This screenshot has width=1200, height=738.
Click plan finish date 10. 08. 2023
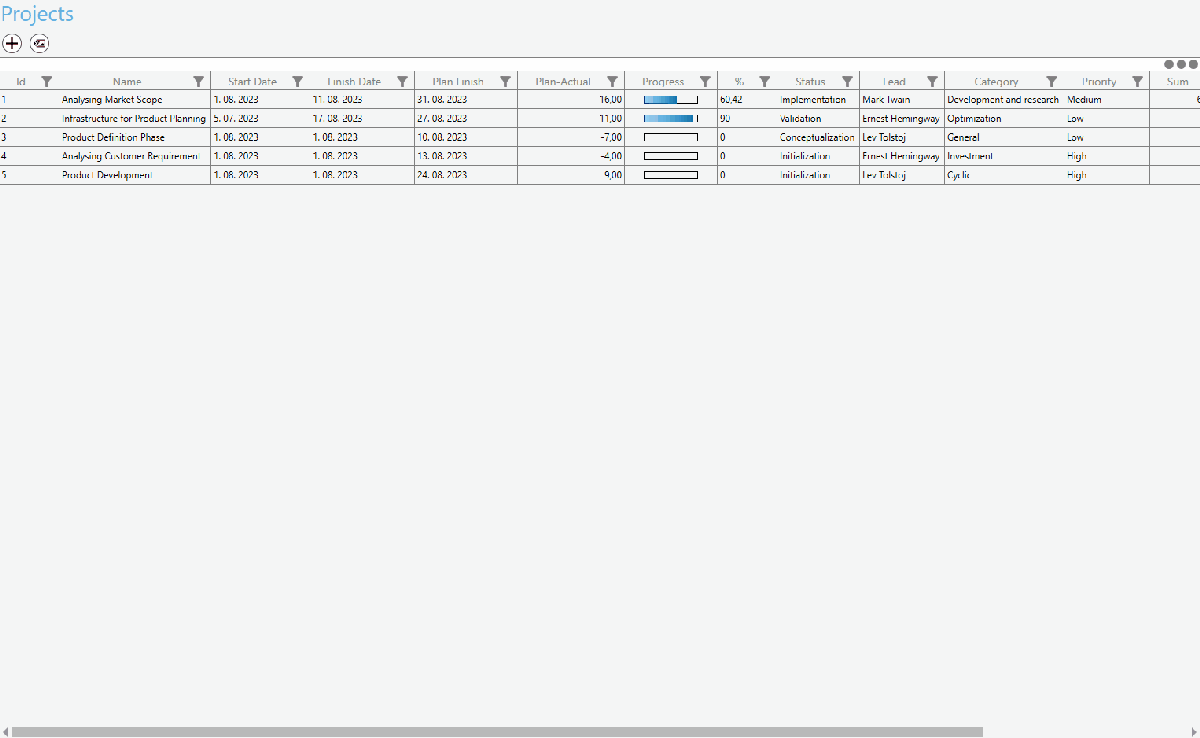tap(442, 137)
